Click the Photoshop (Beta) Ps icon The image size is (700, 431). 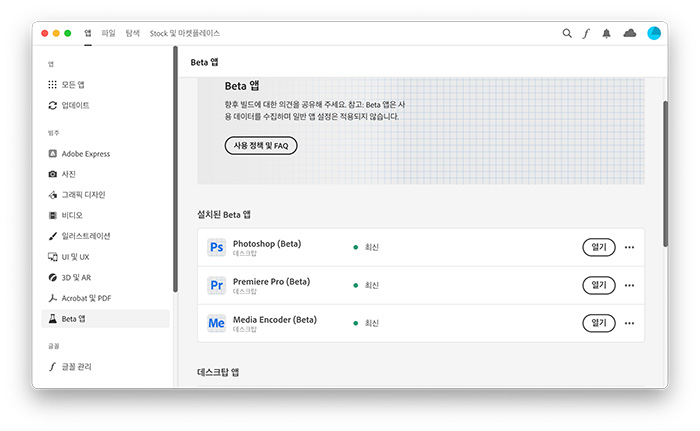(217, 247)
